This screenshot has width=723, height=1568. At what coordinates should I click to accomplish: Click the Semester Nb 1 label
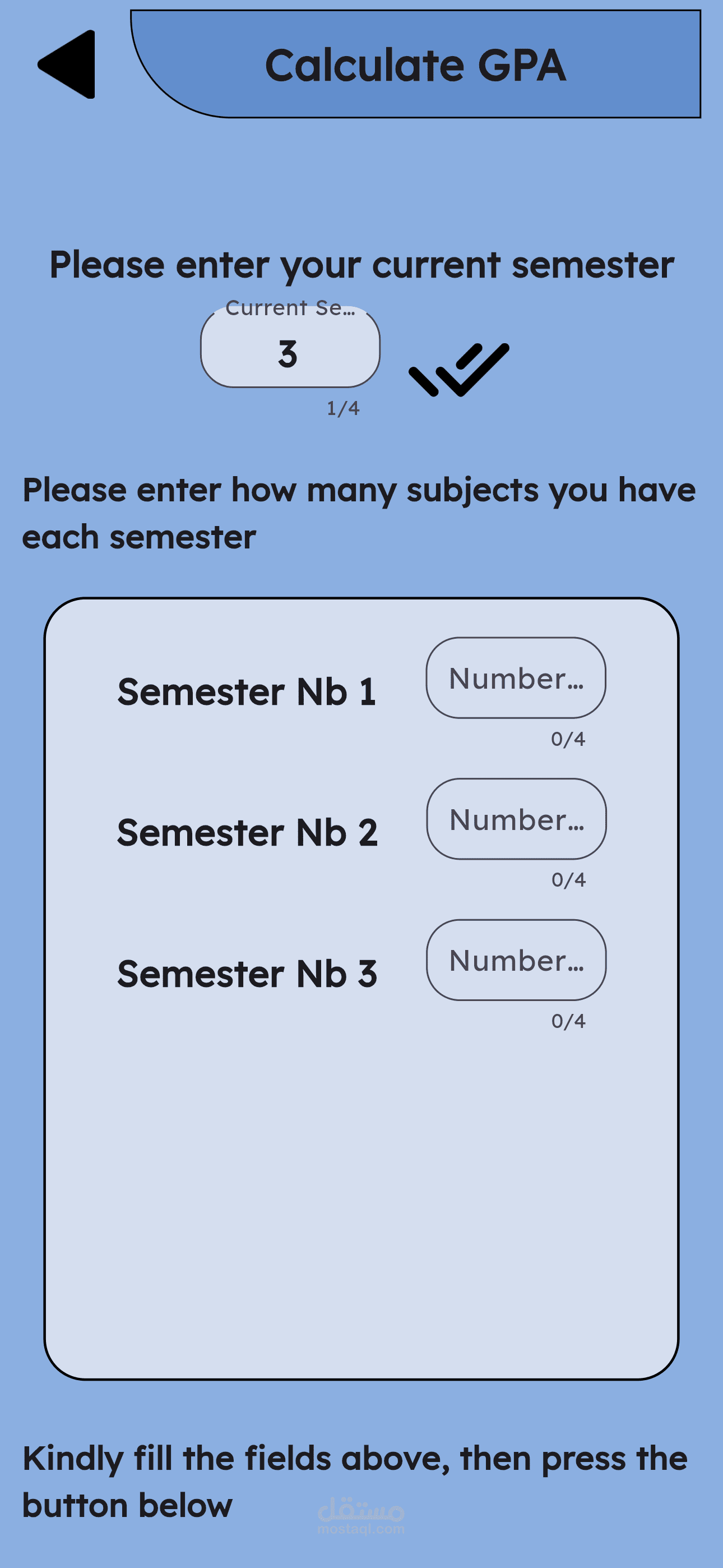[247, 692]
